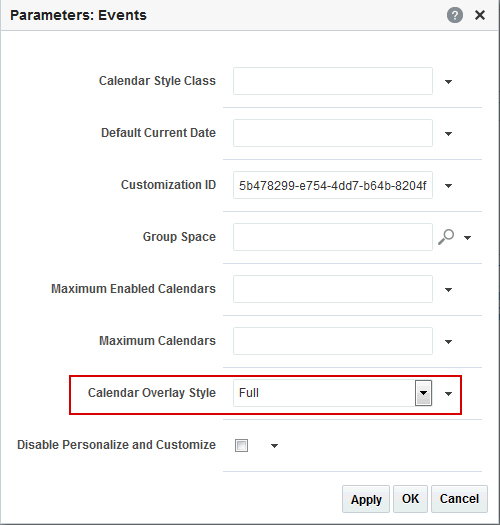Open arrow menu beside Calendar Style Class

coord(448,82)
